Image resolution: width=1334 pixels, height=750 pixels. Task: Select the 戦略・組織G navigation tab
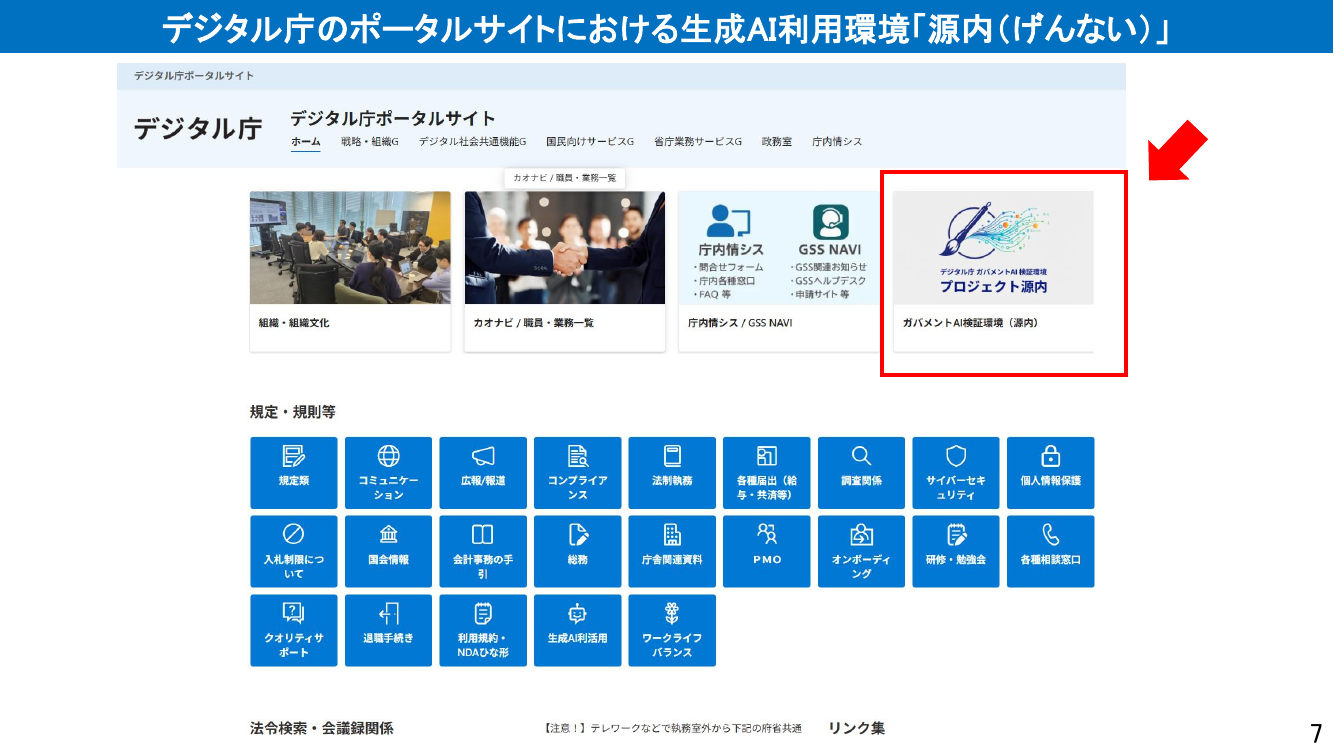(x=370, y=142)
